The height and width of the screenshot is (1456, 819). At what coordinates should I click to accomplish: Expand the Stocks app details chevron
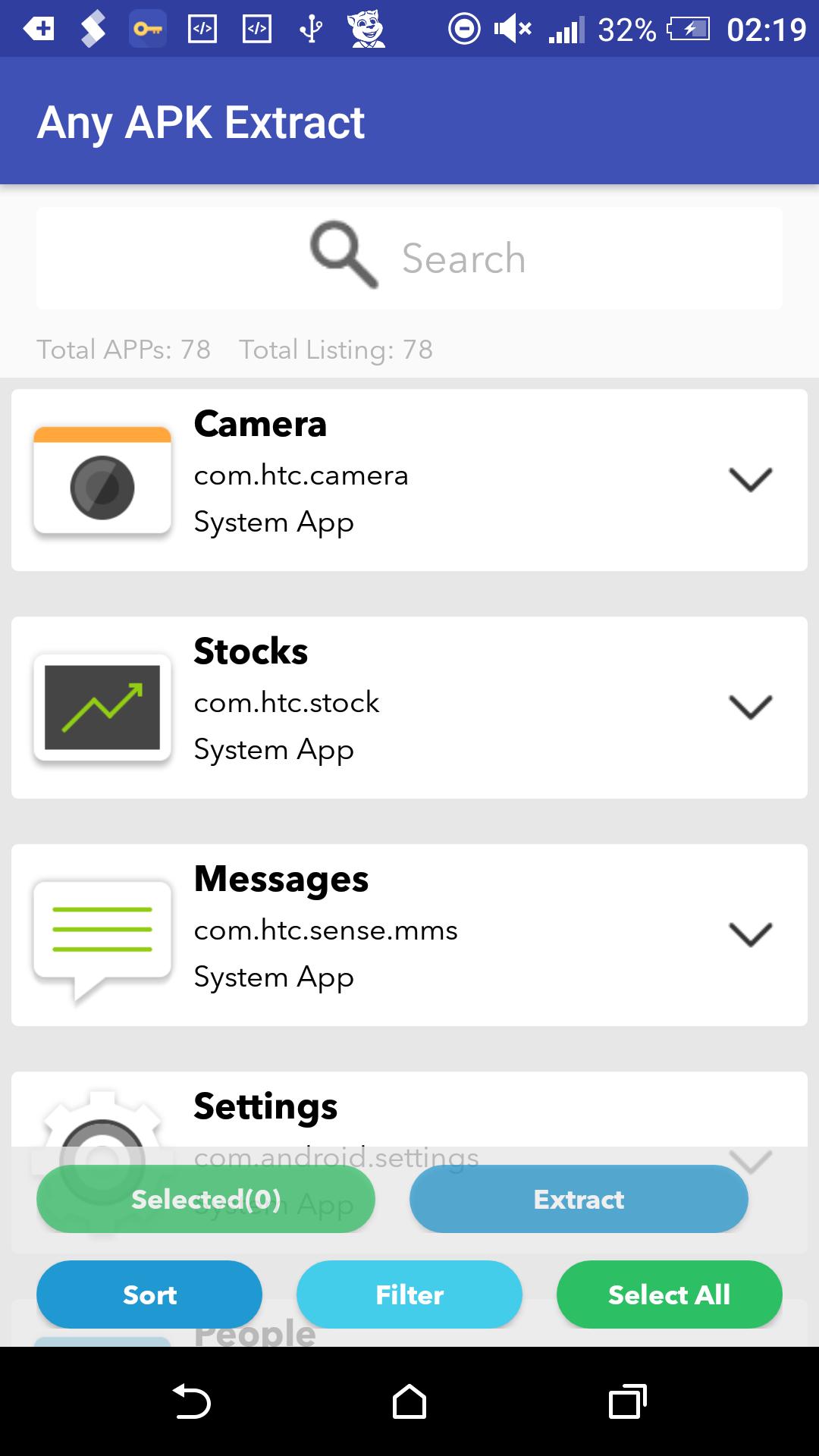tap(751, 707)
